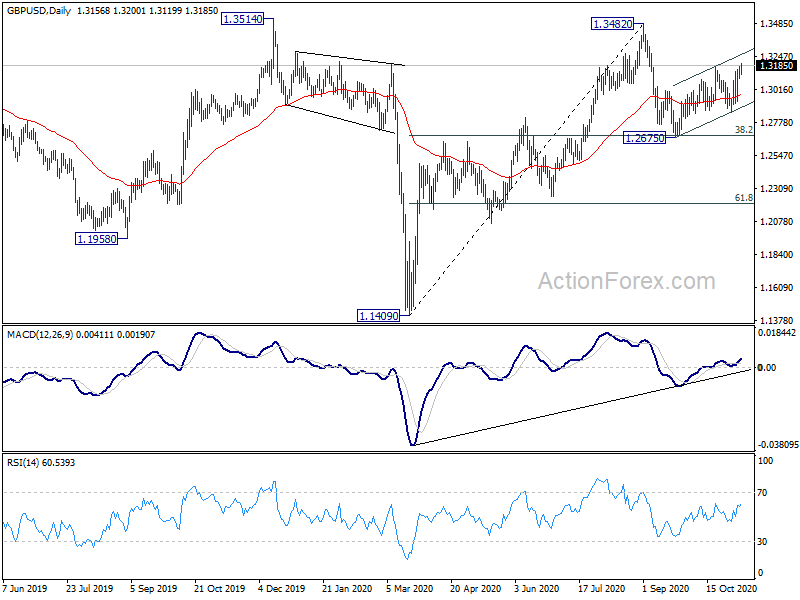
Task: Click the 17 Jul 2020 date marker
Action: 602,588
